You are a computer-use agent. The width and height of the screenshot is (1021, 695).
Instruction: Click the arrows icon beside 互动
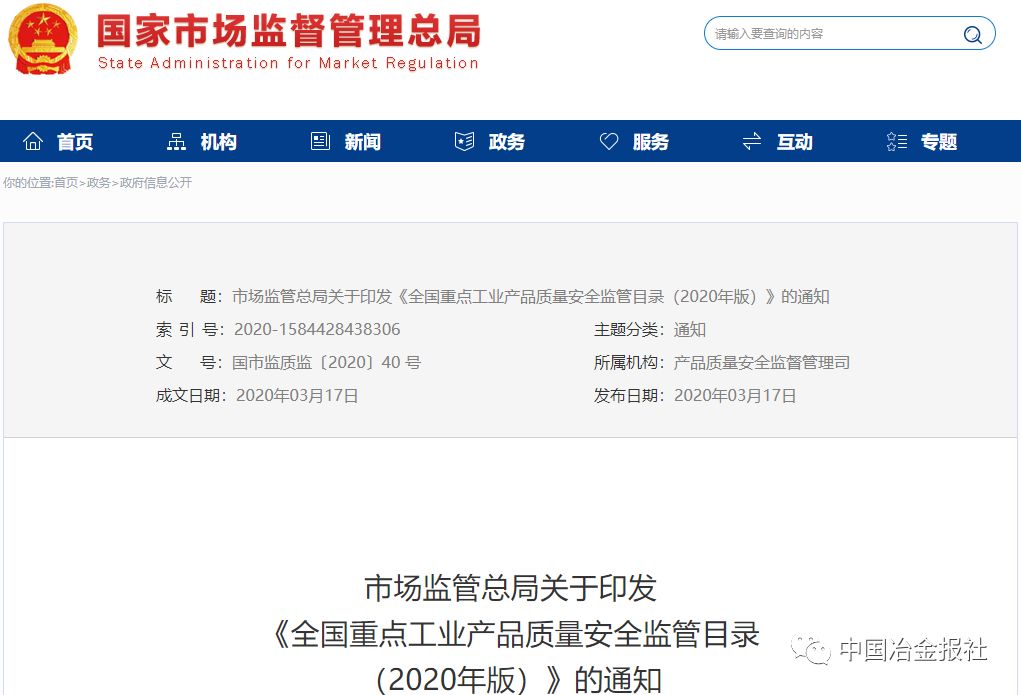click(x=752, y=142)
